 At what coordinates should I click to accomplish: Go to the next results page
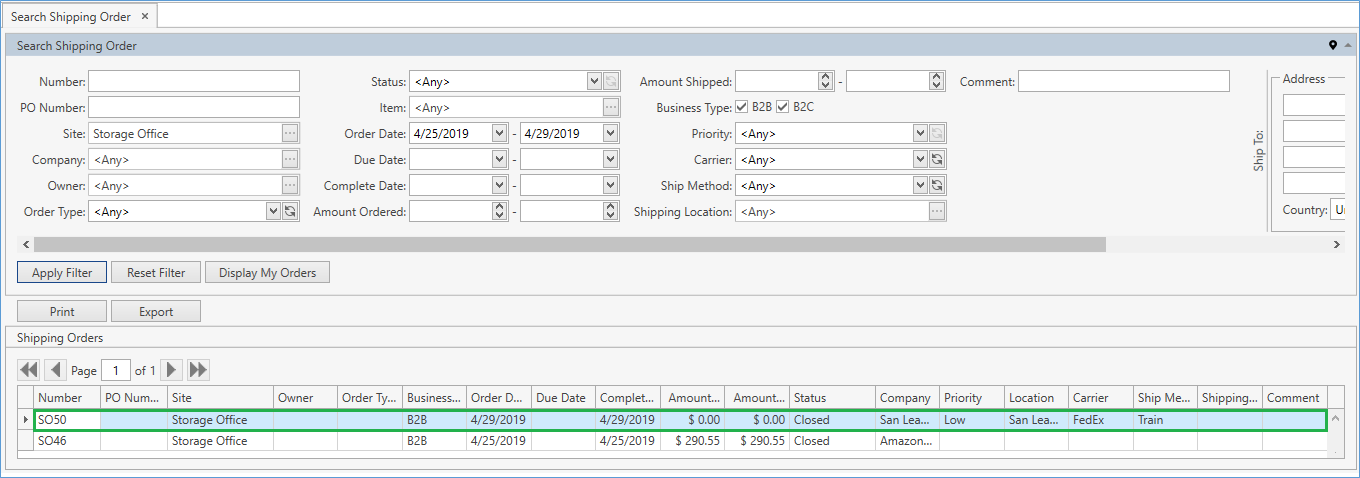point(172,370)
